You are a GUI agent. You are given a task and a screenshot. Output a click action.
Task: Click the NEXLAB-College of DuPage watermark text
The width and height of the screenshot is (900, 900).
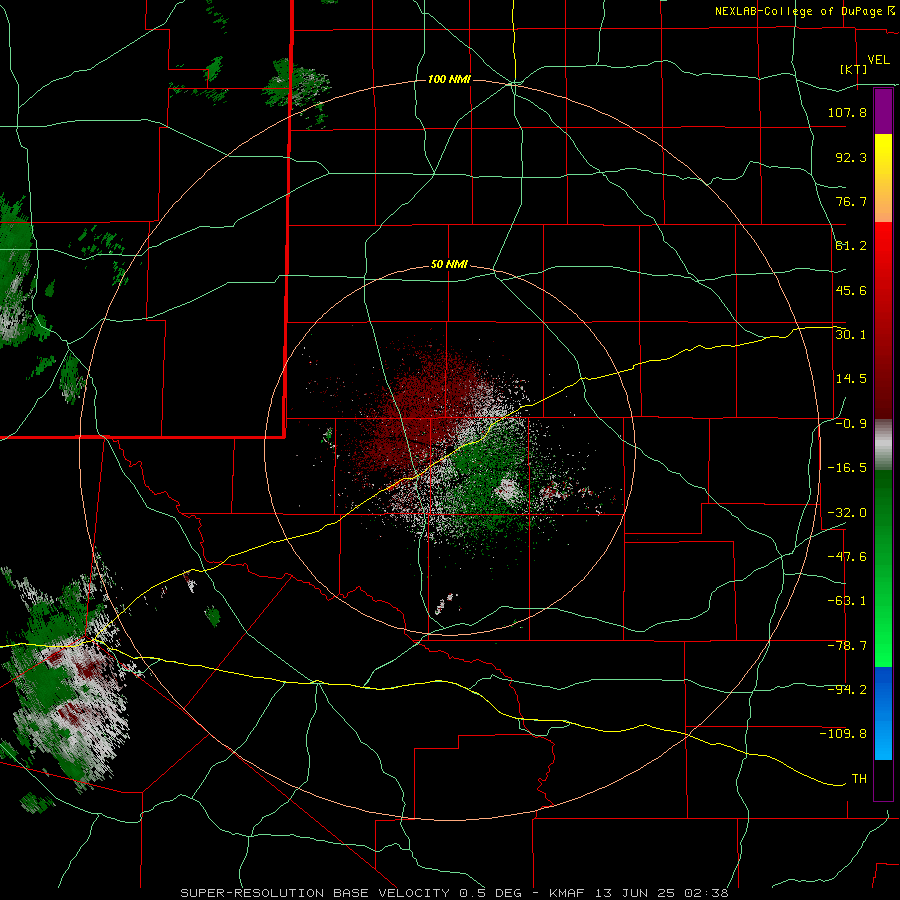(x=798, y=11)
